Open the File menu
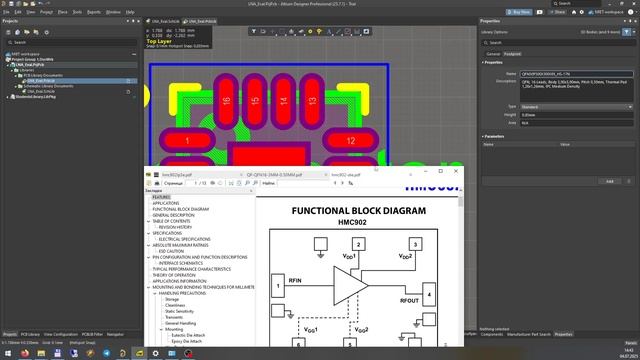The height and width of the screenshot is (360, 640). tap(6, 12)
